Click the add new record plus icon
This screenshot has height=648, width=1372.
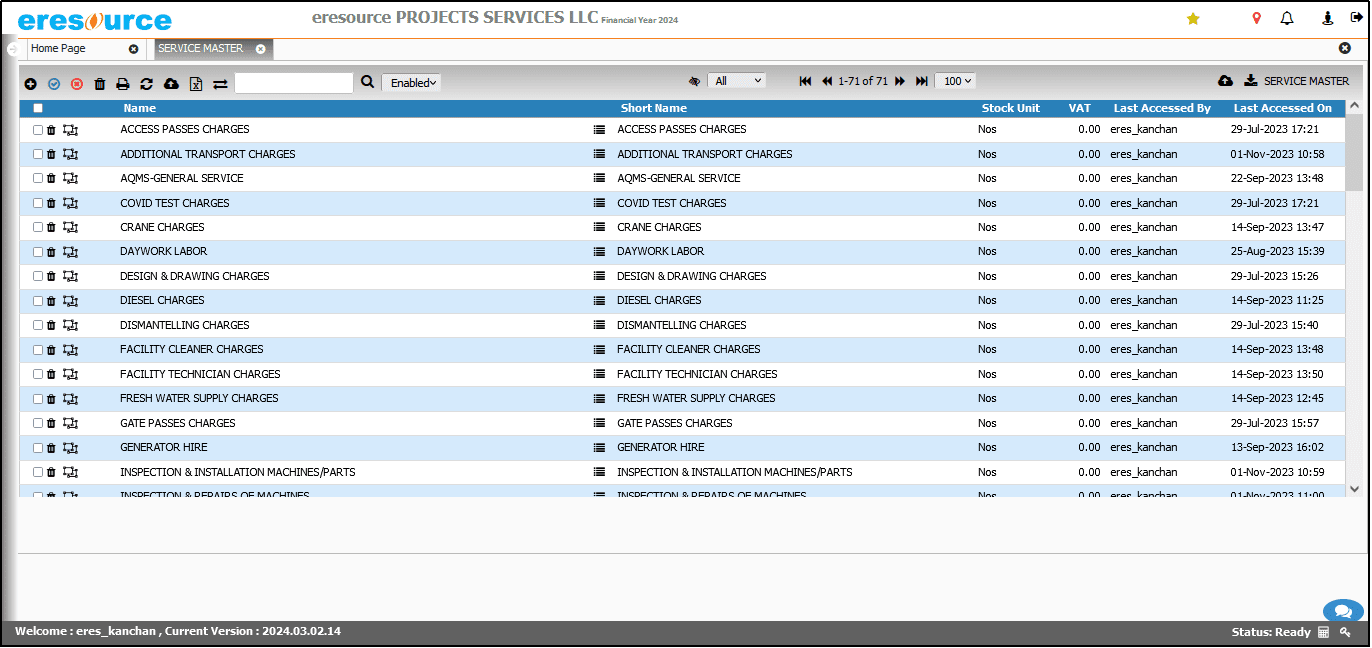(x=30, y=84)
